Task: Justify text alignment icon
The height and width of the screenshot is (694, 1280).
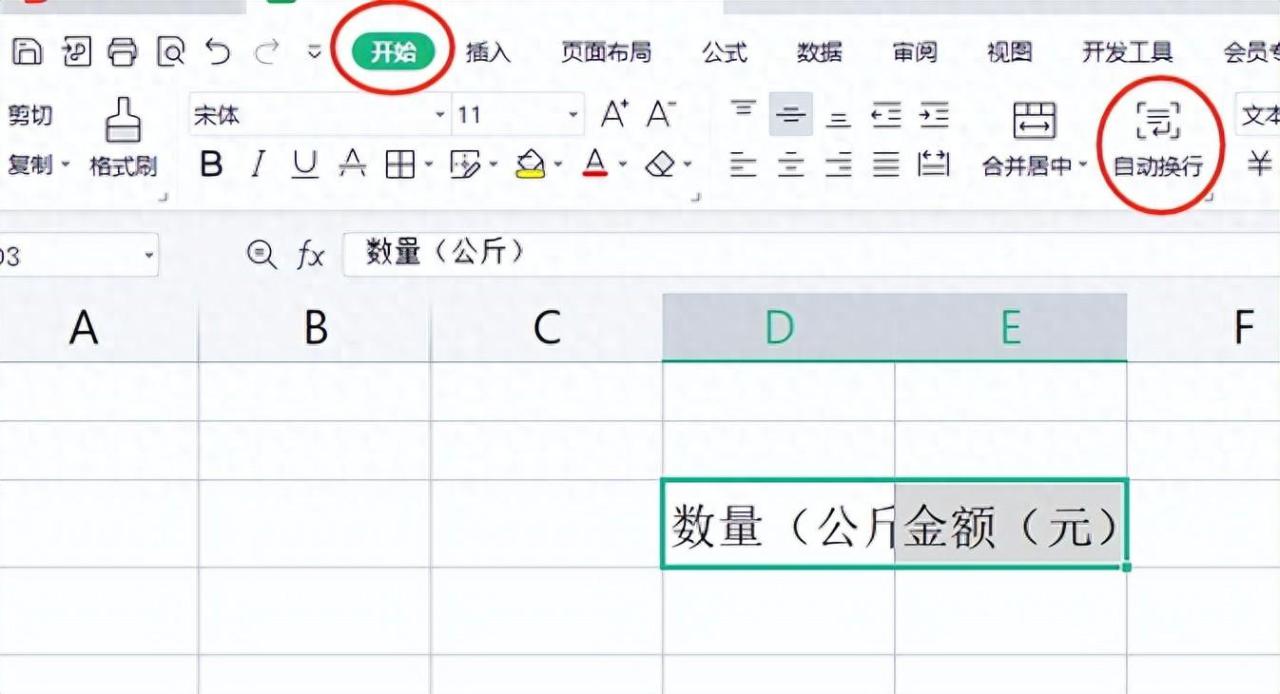Action: (886, 164)
